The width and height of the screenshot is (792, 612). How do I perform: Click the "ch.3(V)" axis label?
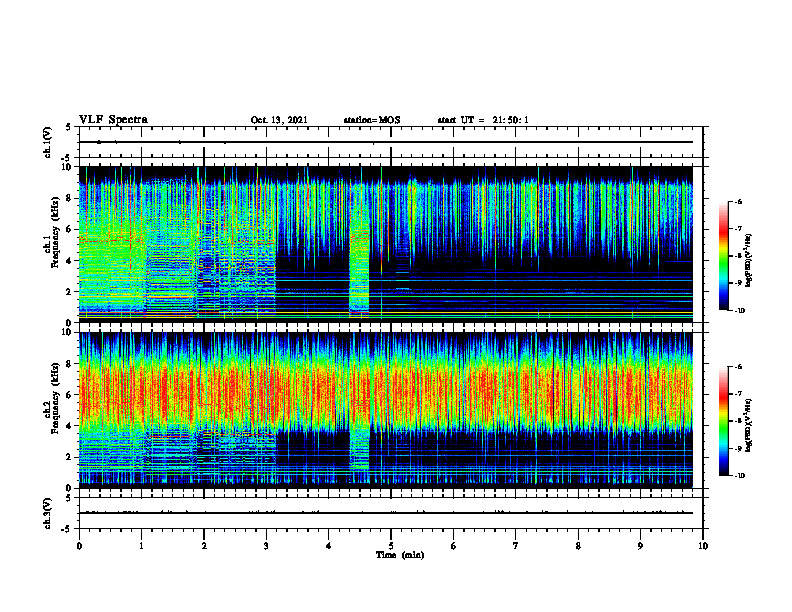tap(48, 513)
